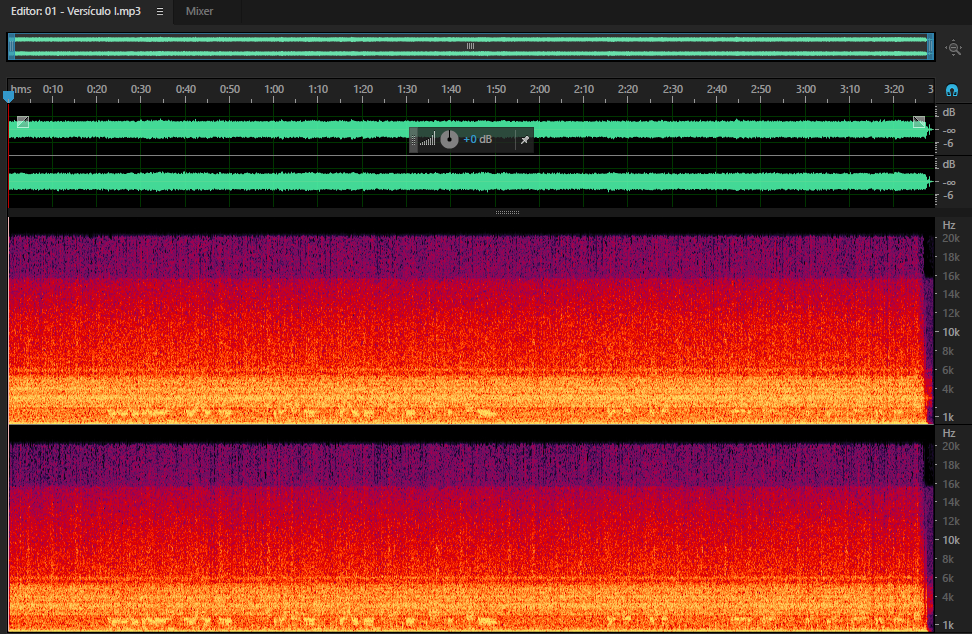Click the hms time format label
This screenshot has width=972, height=634.
tap(21, 89)
